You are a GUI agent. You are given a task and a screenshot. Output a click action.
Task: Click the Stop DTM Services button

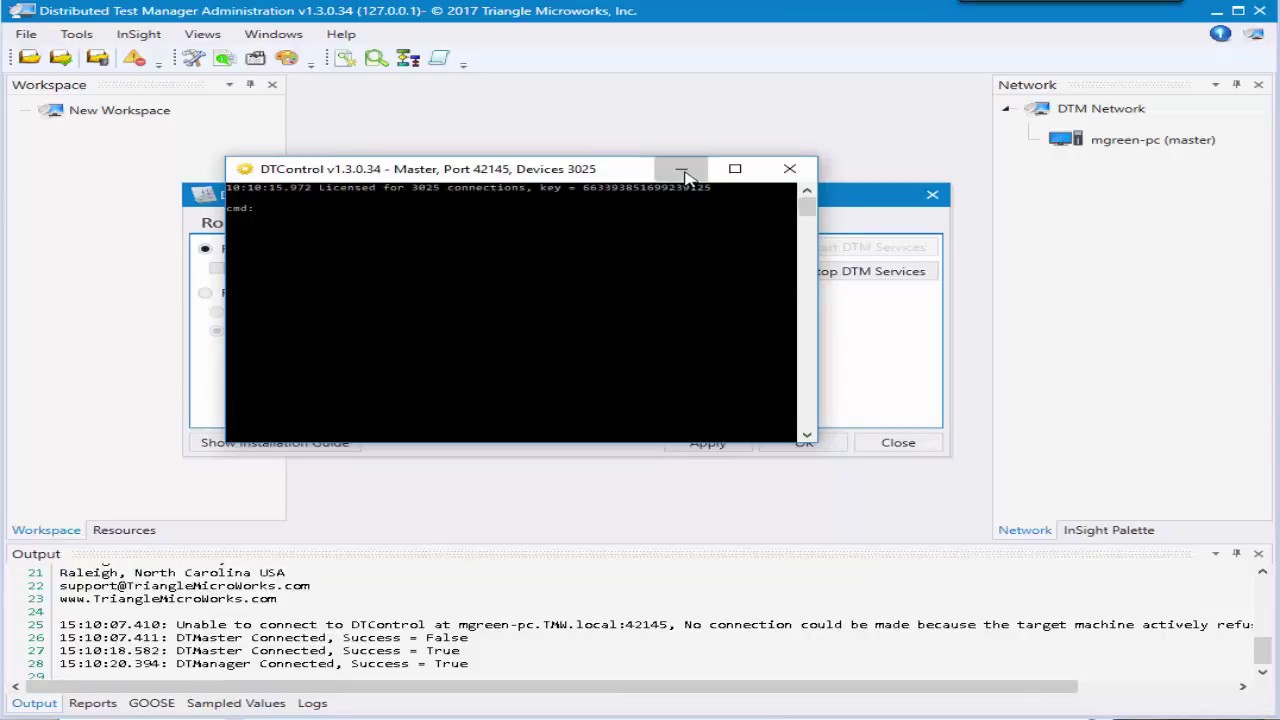coord(877,271)
